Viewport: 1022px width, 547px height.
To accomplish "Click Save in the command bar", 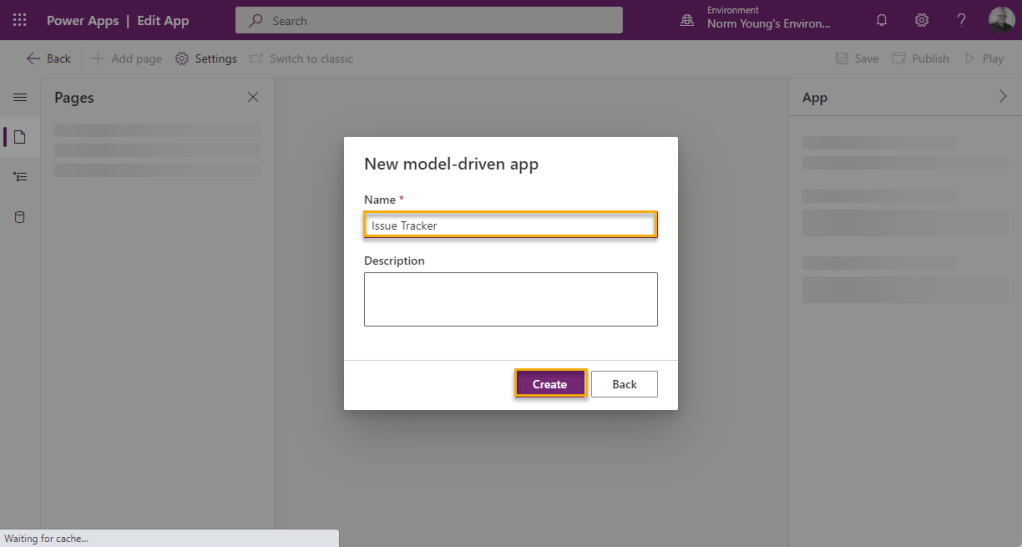I will 857,59.
